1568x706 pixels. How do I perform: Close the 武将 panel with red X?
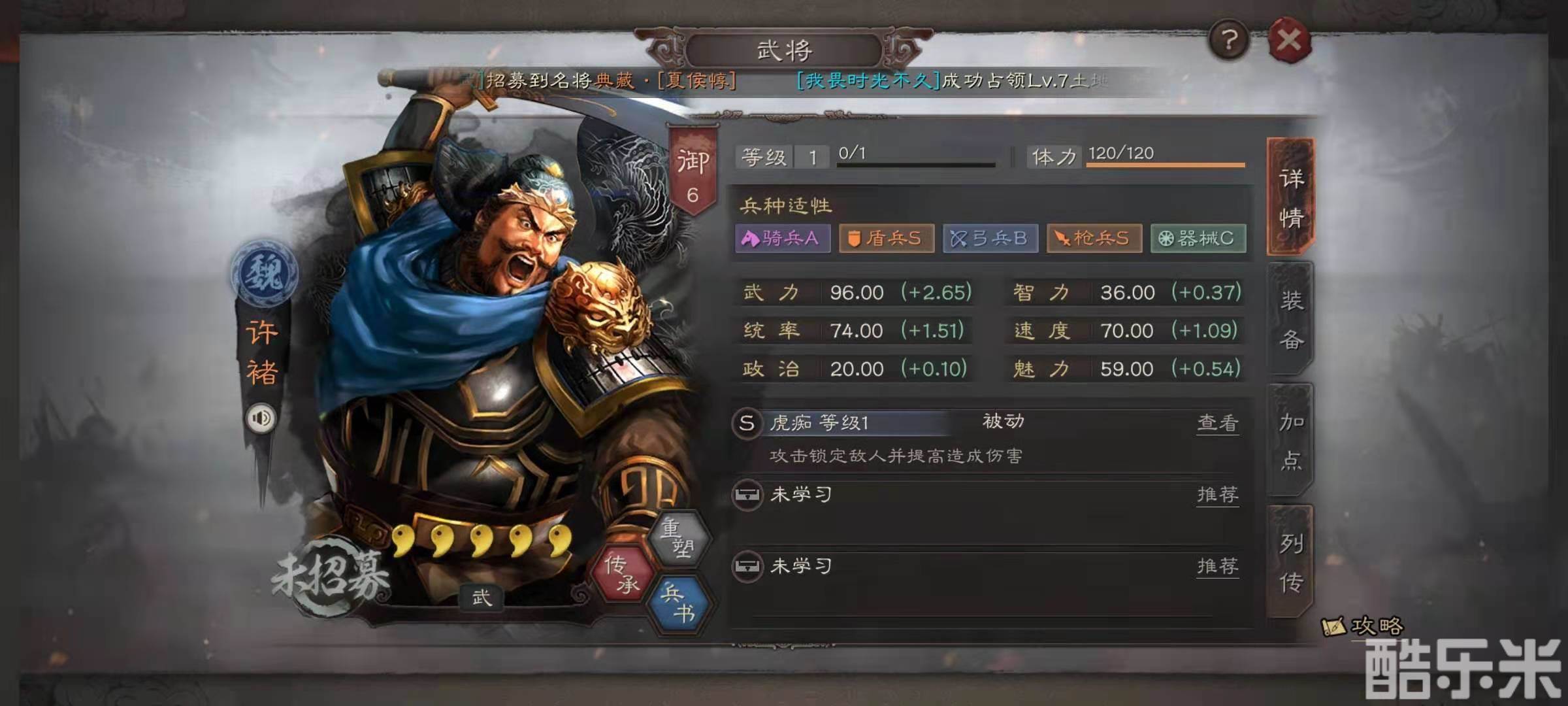coord(1289,41)
